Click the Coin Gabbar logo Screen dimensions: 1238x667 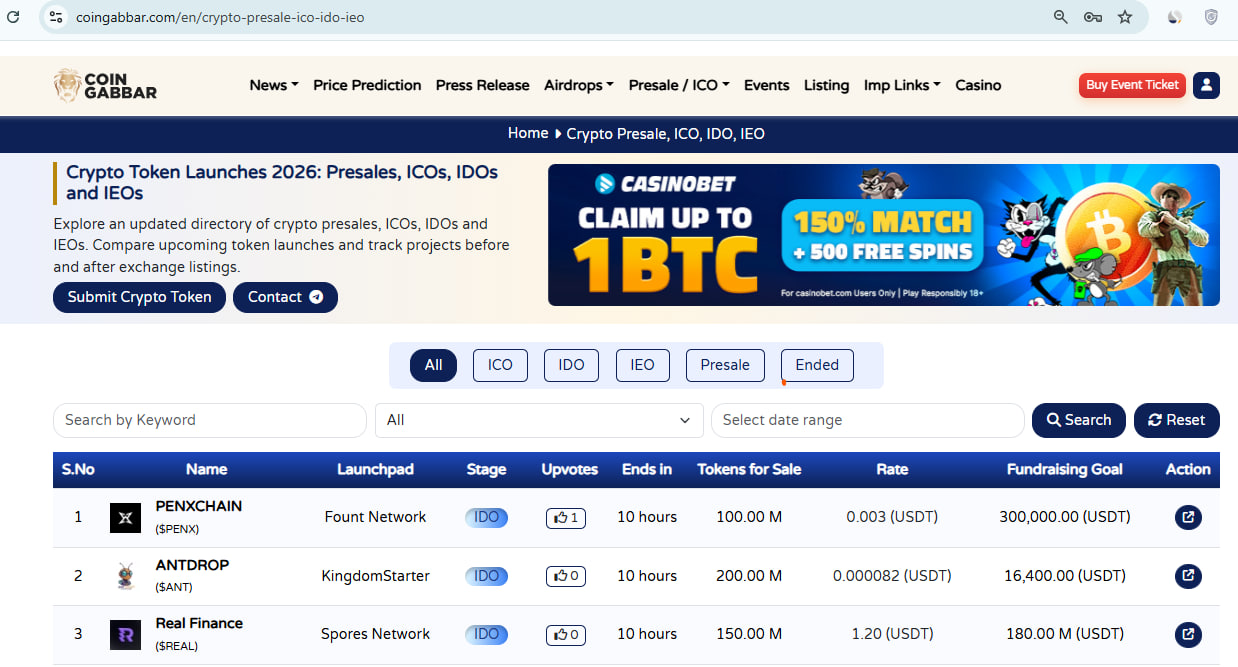(x=104, y=85)
